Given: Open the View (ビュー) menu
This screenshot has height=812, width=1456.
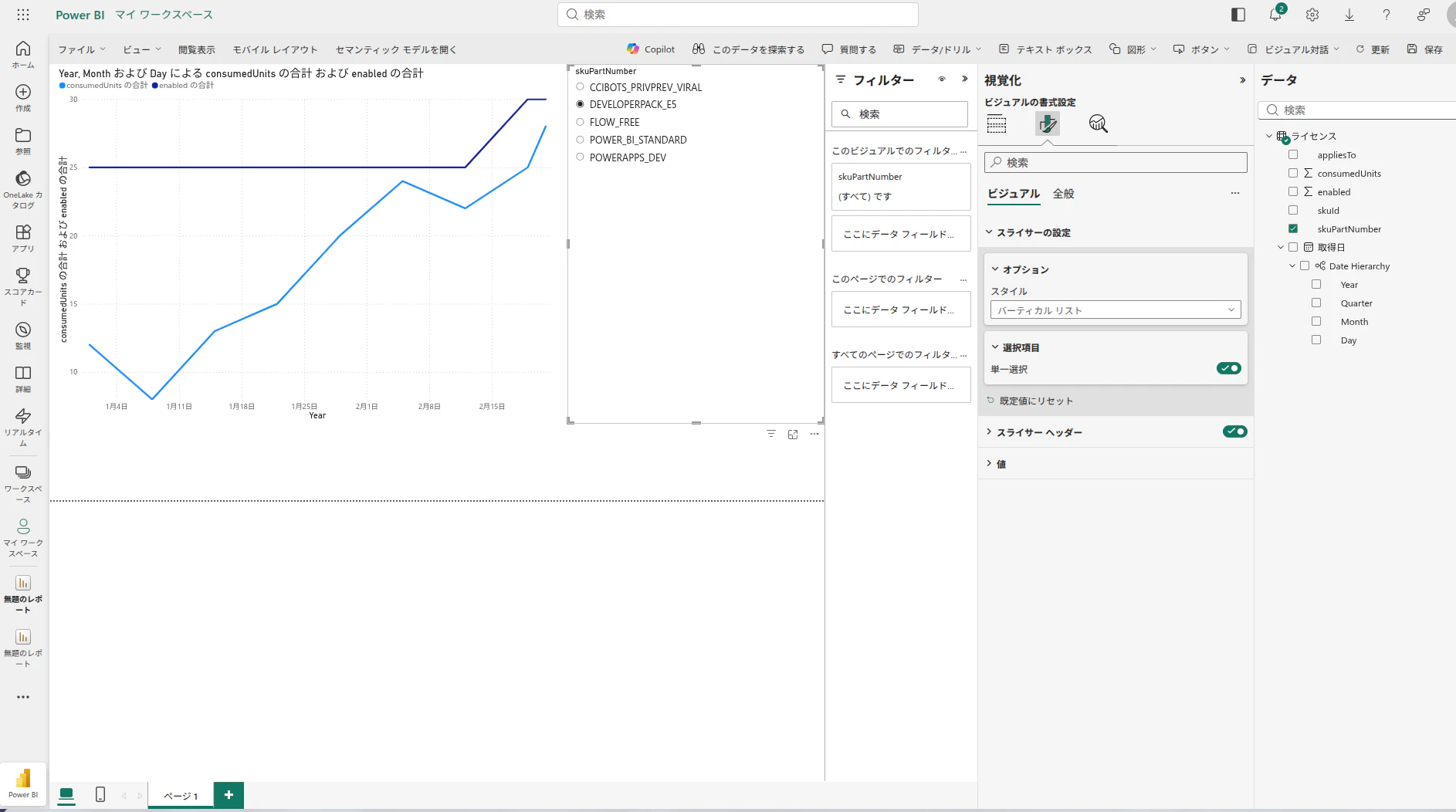Looking at the screenshot, I should tap(142, 49).
